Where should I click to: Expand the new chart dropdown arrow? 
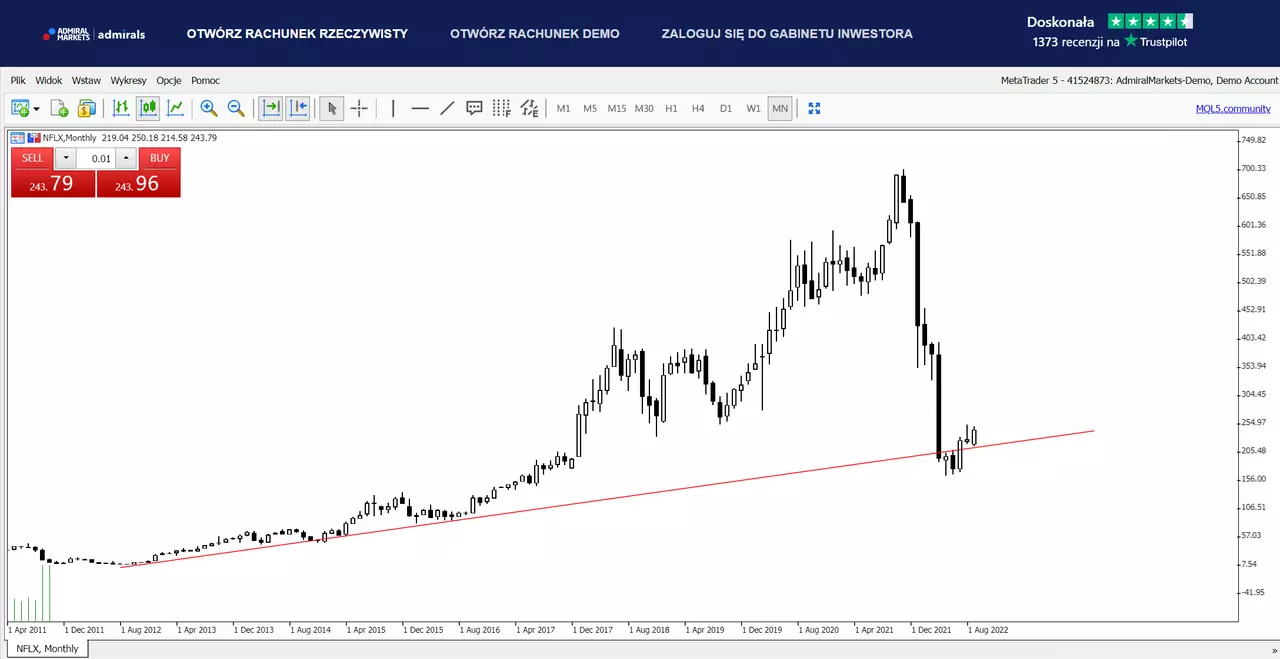pyautogui.click(x=37, y=108)
